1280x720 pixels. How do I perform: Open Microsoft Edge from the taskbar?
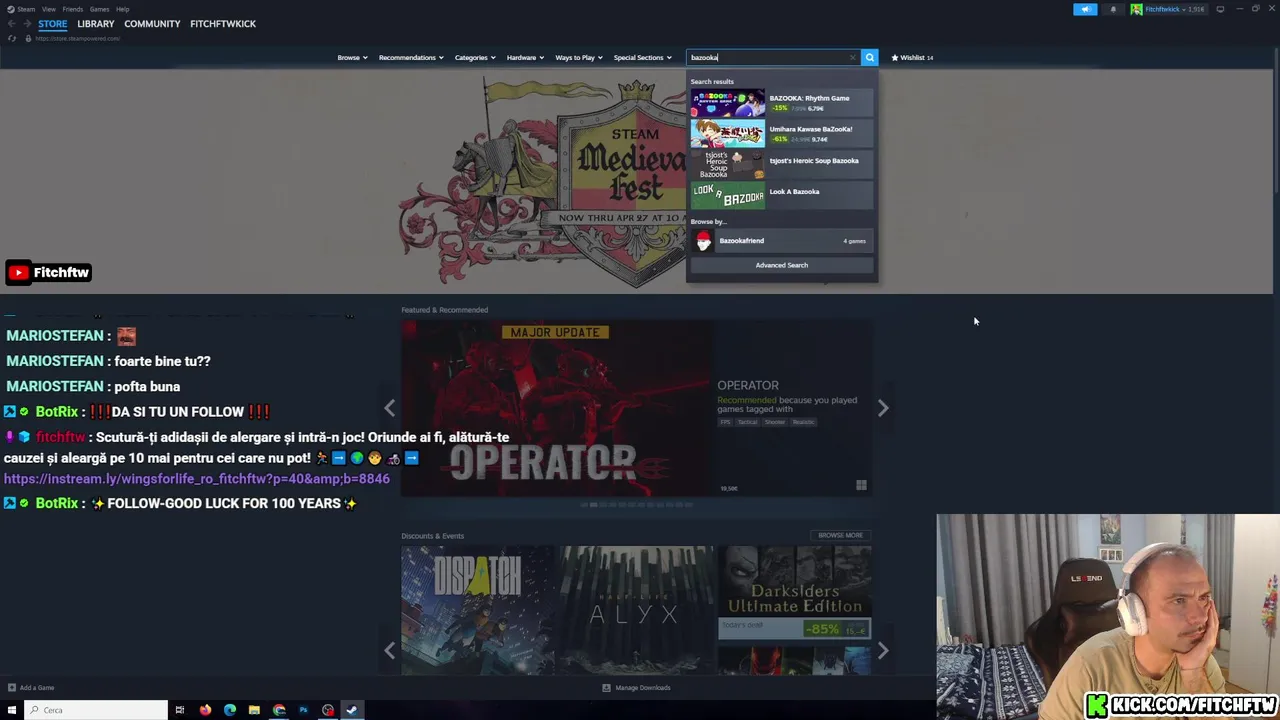230,710
